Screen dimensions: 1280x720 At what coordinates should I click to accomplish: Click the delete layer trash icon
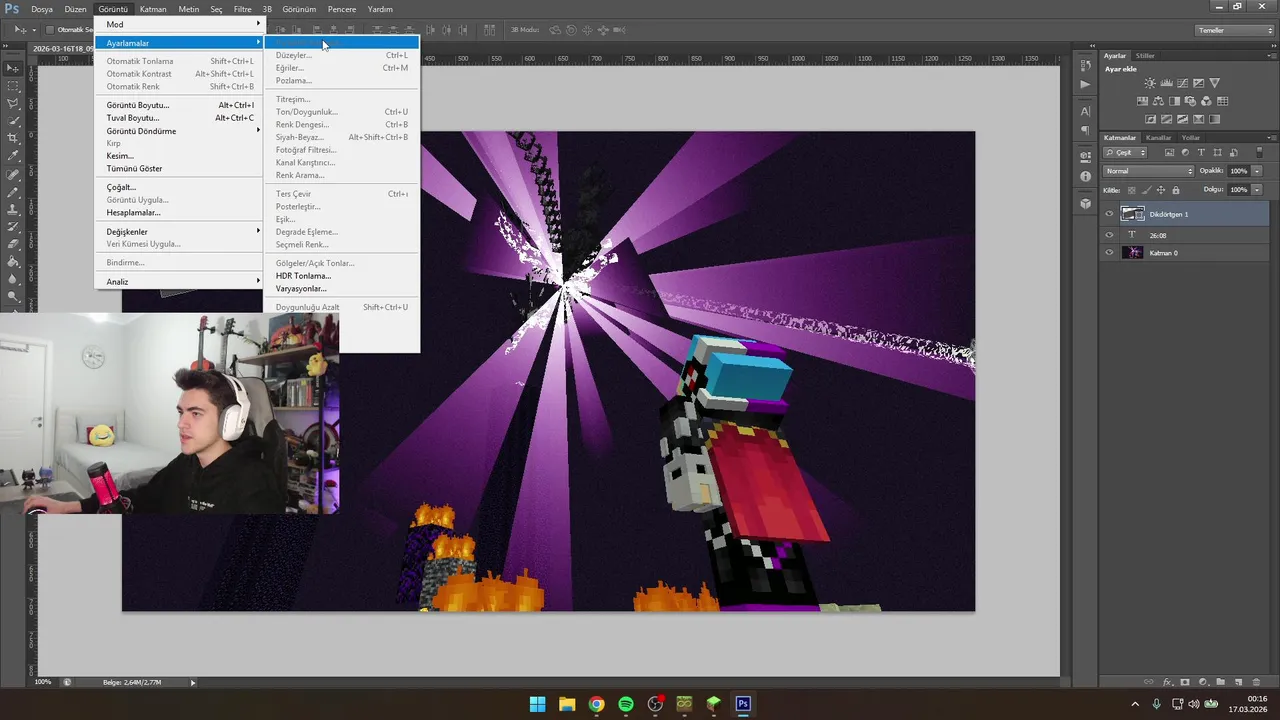pyautogui.click(x=1256, y=682)
